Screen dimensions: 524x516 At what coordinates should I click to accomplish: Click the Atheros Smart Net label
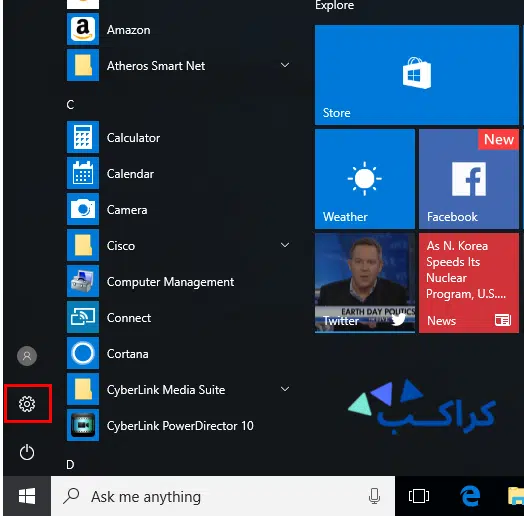click(x=156, y=66)
